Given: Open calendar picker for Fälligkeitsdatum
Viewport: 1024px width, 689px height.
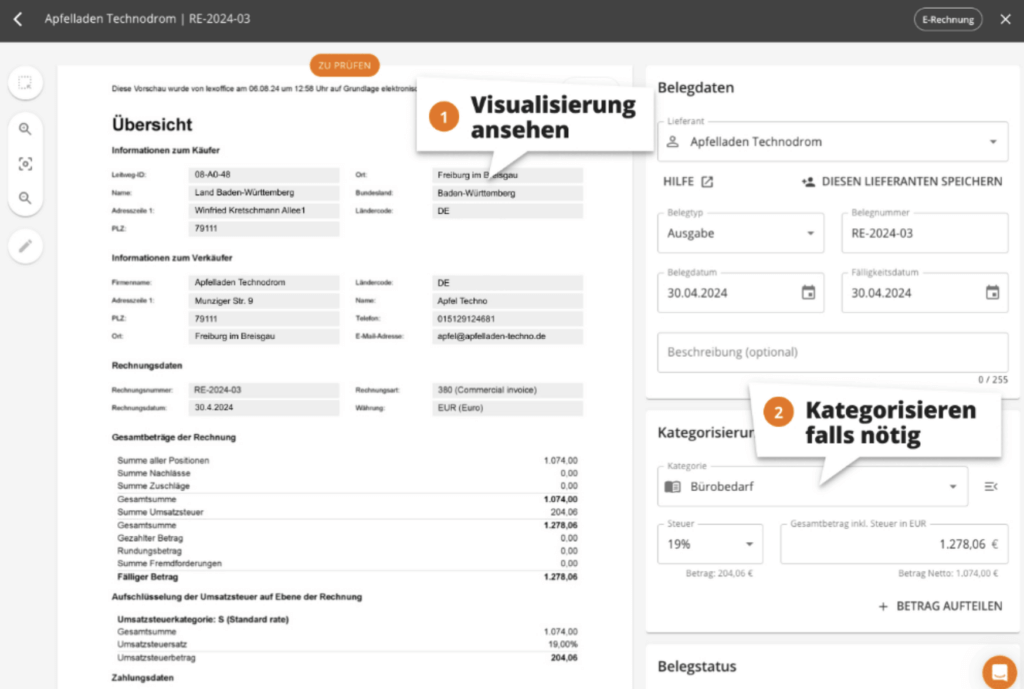Looking at the screenshot, I should point(992,293).
